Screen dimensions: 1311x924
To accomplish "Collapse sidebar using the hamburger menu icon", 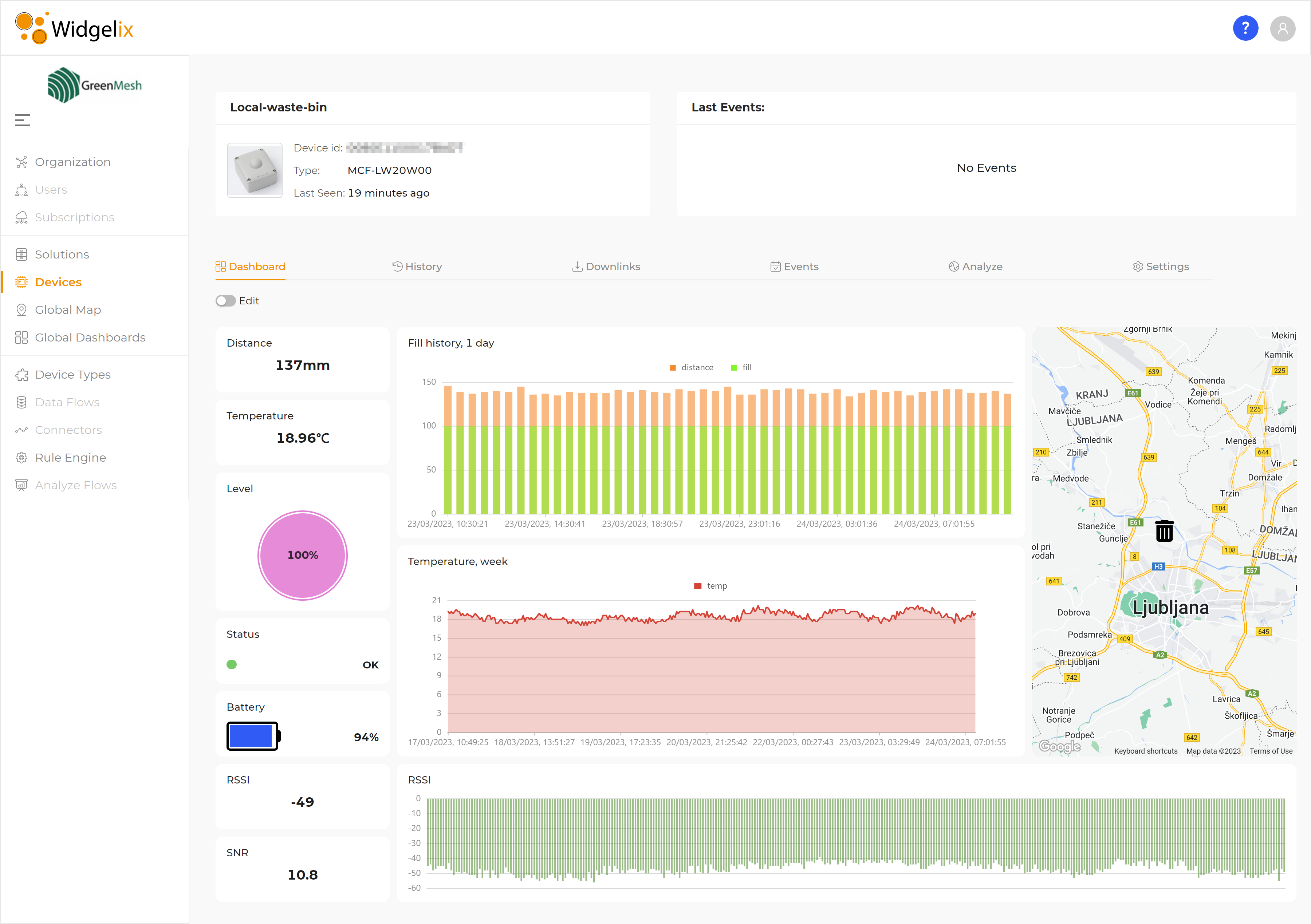I will [x=22, y=121].
